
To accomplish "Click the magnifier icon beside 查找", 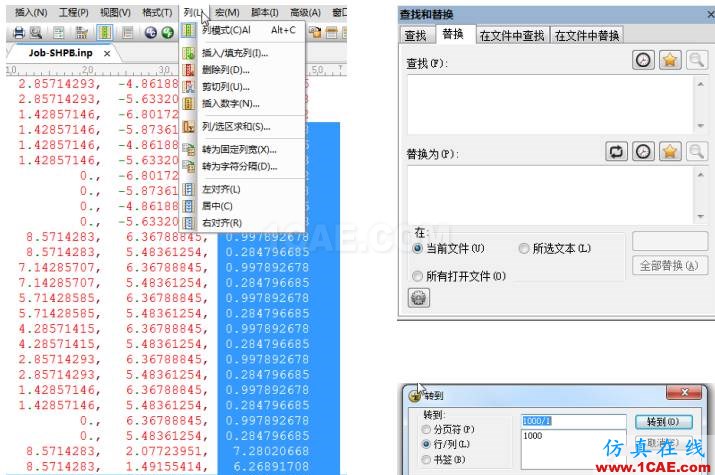I will [x=696, y=60].
